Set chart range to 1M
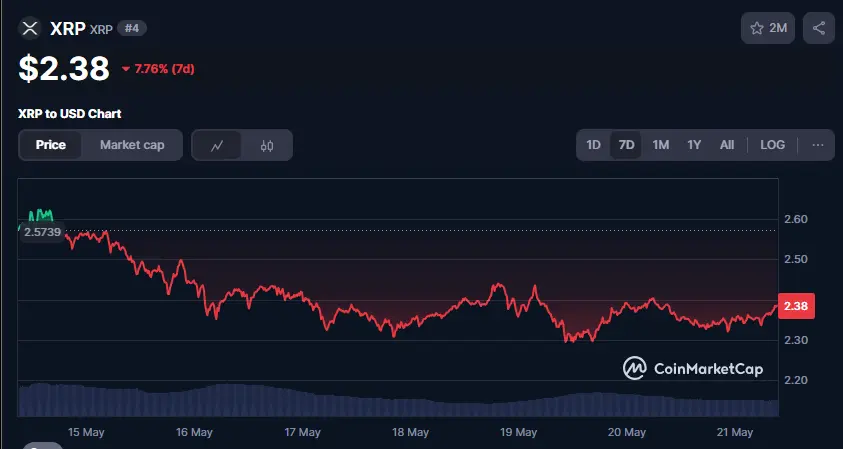This screenshot has height=449, width=843. point(661,145)
